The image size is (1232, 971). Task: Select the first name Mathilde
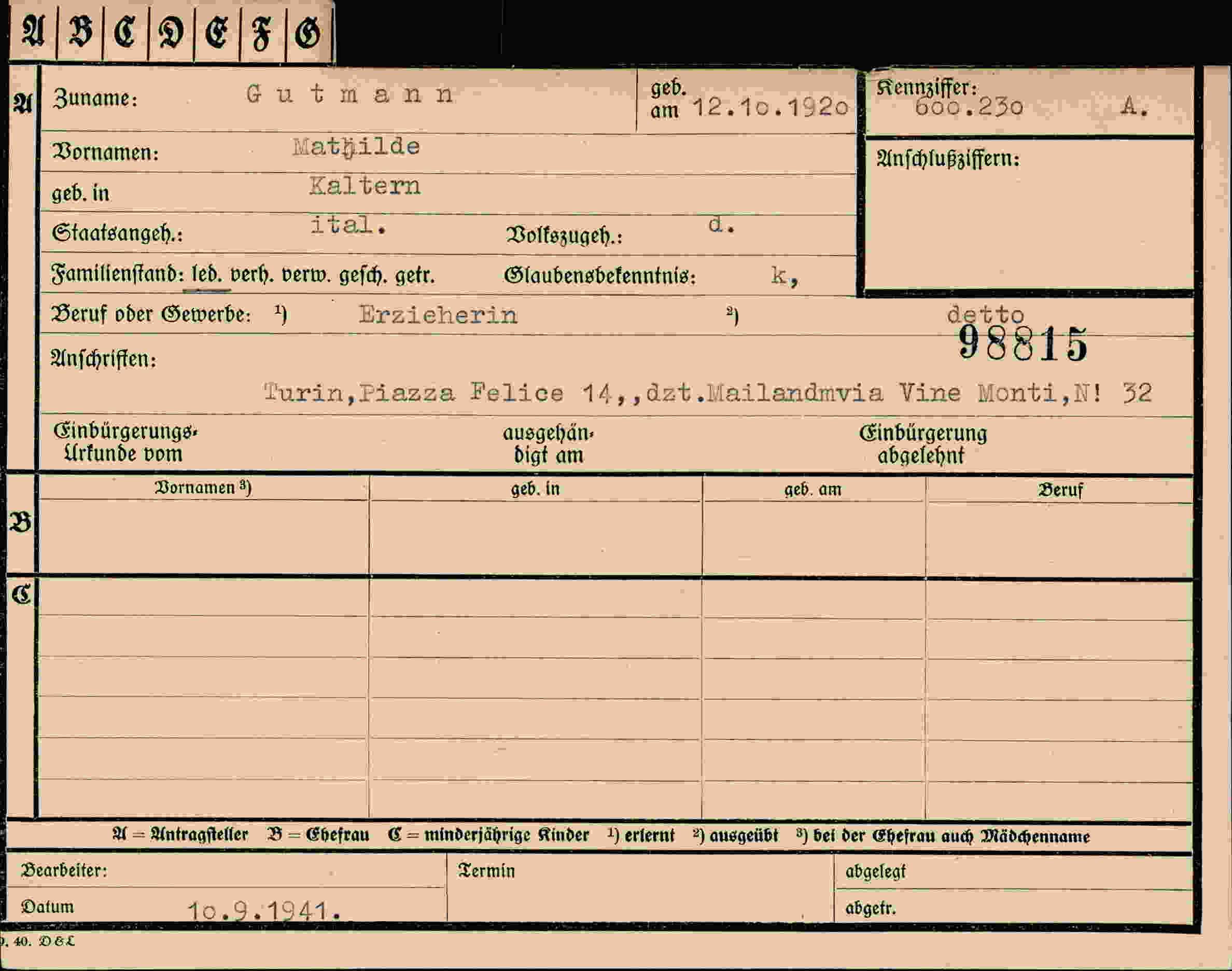point(356,147)
